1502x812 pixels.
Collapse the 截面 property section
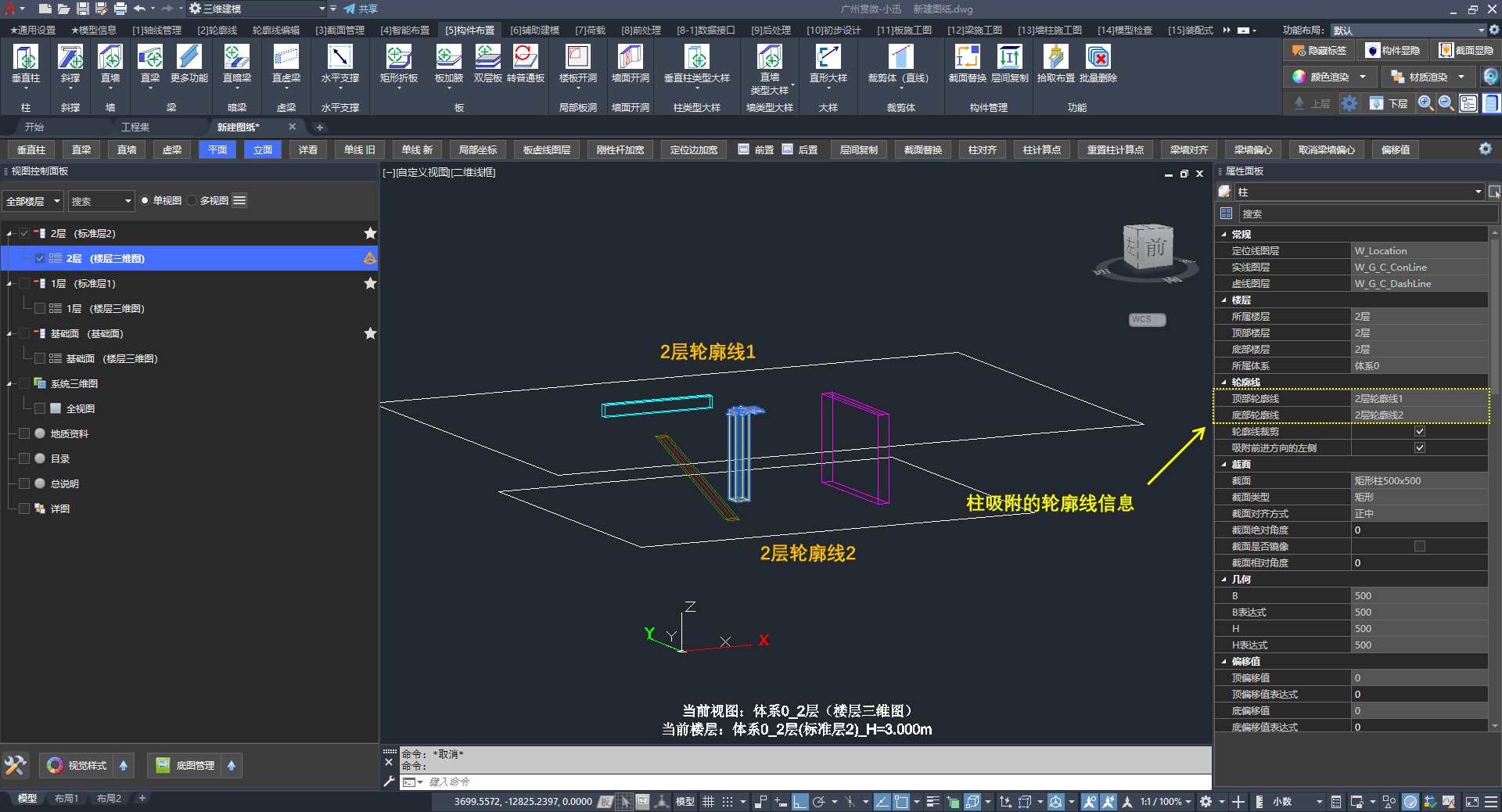click(x=1224, y=465)
